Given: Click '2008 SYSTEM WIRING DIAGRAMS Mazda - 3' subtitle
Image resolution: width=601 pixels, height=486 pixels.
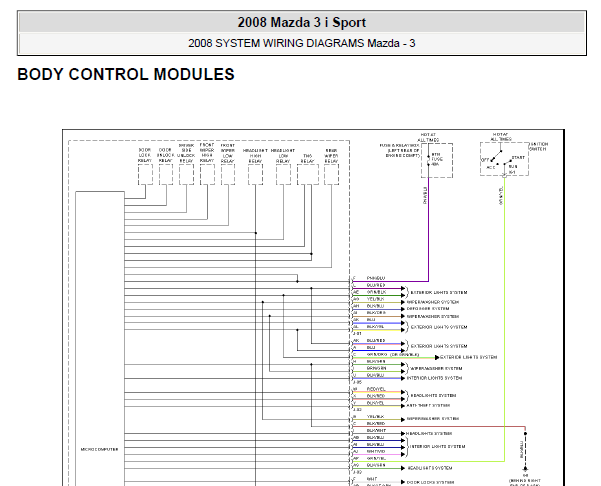Looking at the screenshot, I should [x=302, y=43].
